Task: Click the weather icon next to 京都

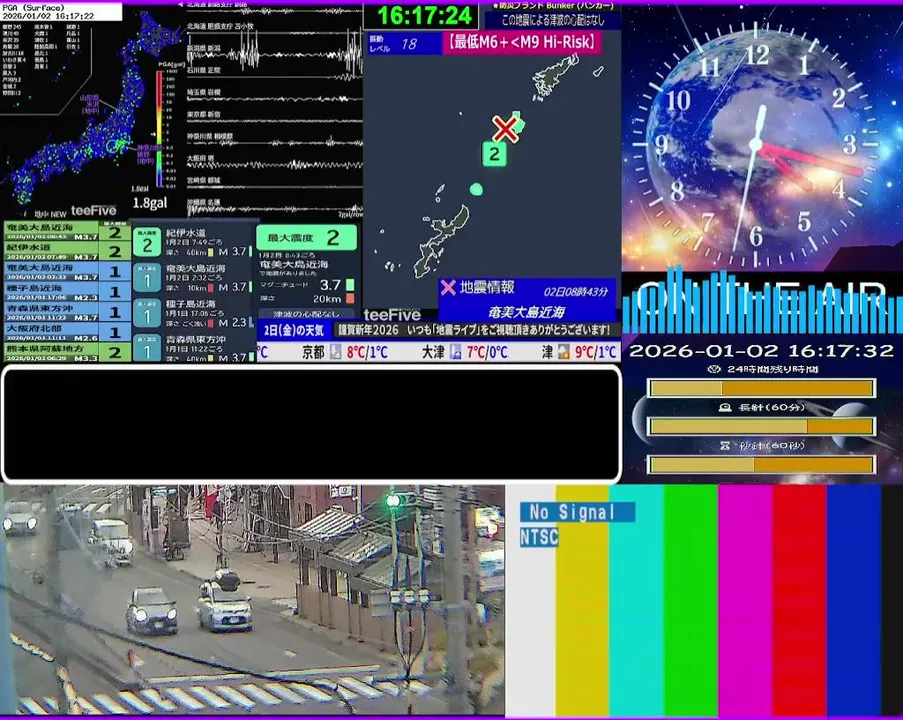Action: coord(335,351)
